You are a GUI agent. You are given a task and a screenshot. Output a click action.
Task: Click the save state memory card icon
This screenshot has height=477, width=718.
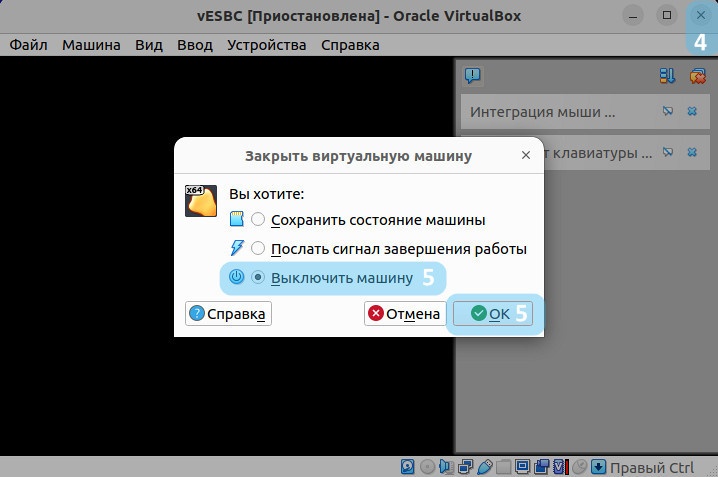[x=236, y=219]
